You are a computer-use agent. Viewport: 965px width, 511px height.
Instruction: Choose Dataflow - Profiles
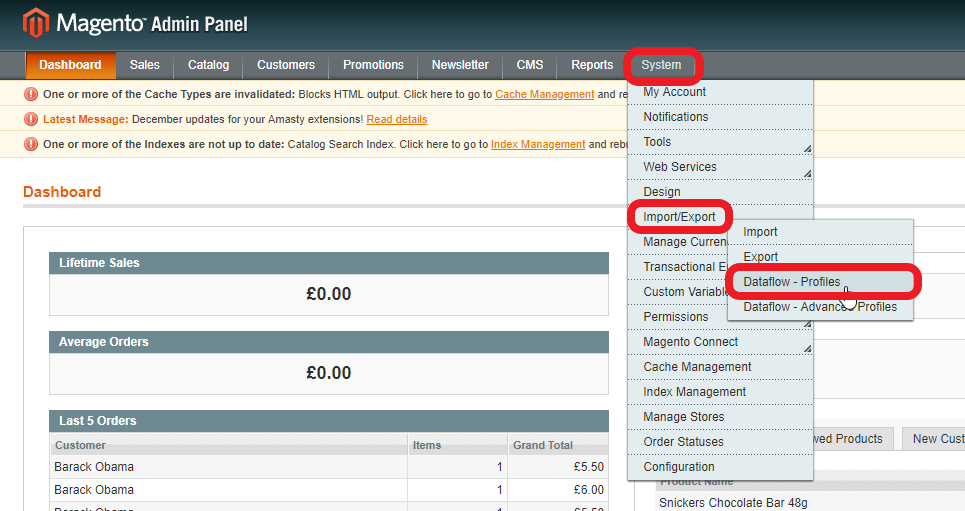pyautogui.click(x=820, y=282)
